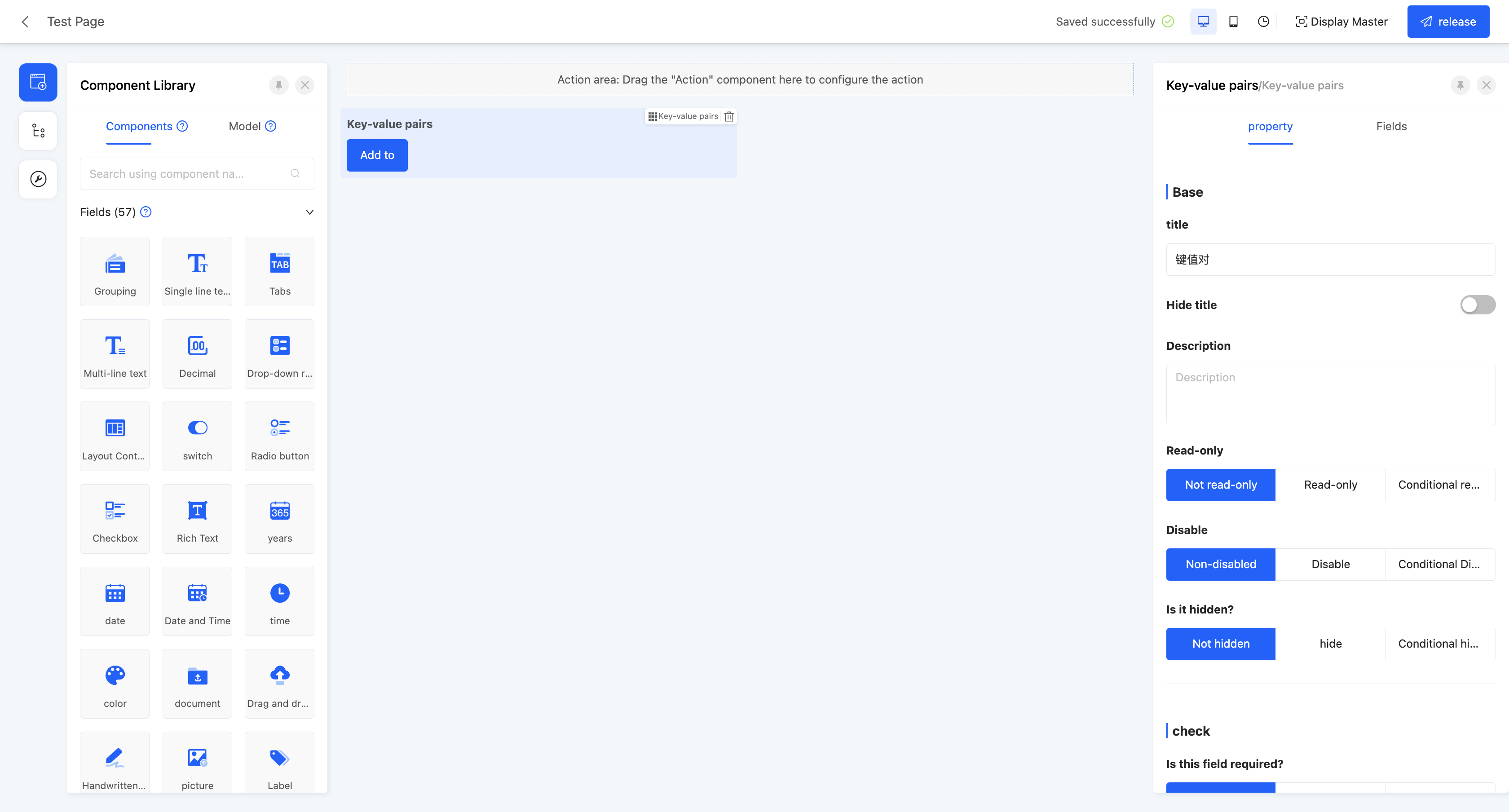
Task: Click the mobile preview device icon
Action: [1233, 22]
